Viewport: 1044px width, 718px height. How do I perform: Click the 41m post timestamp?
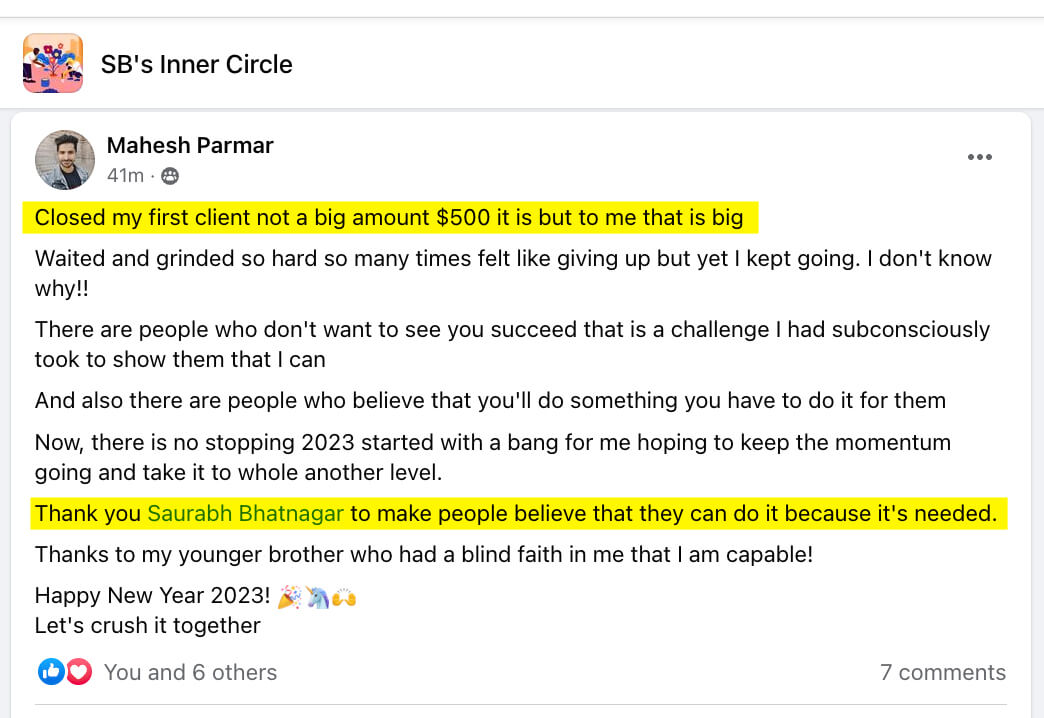(x=125, y=176)
